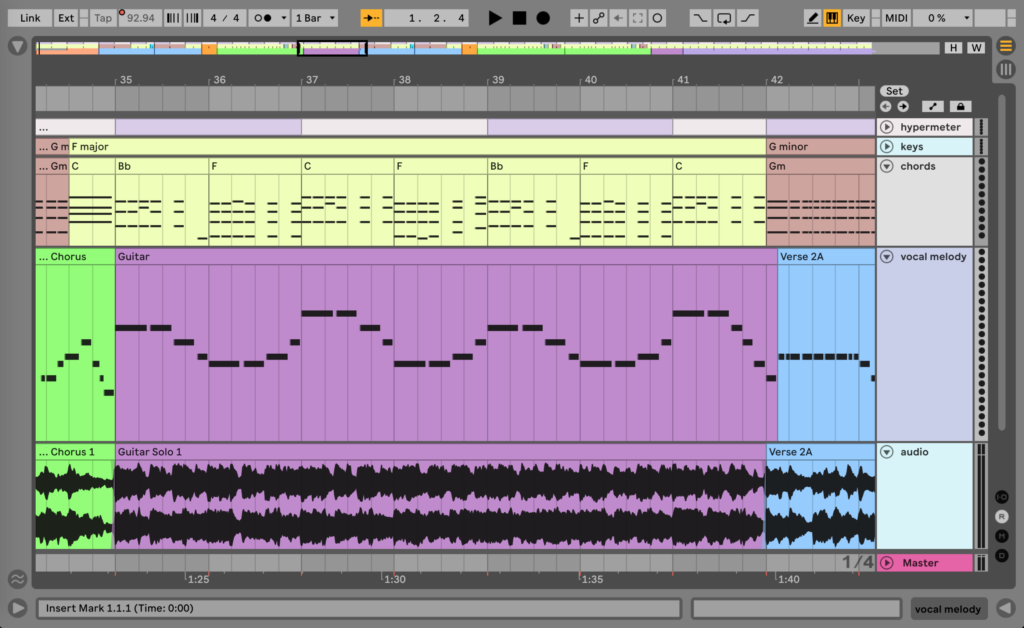Unfold the keys track
The height and width of the screenshot is (628, 1024).
[887, 146]
